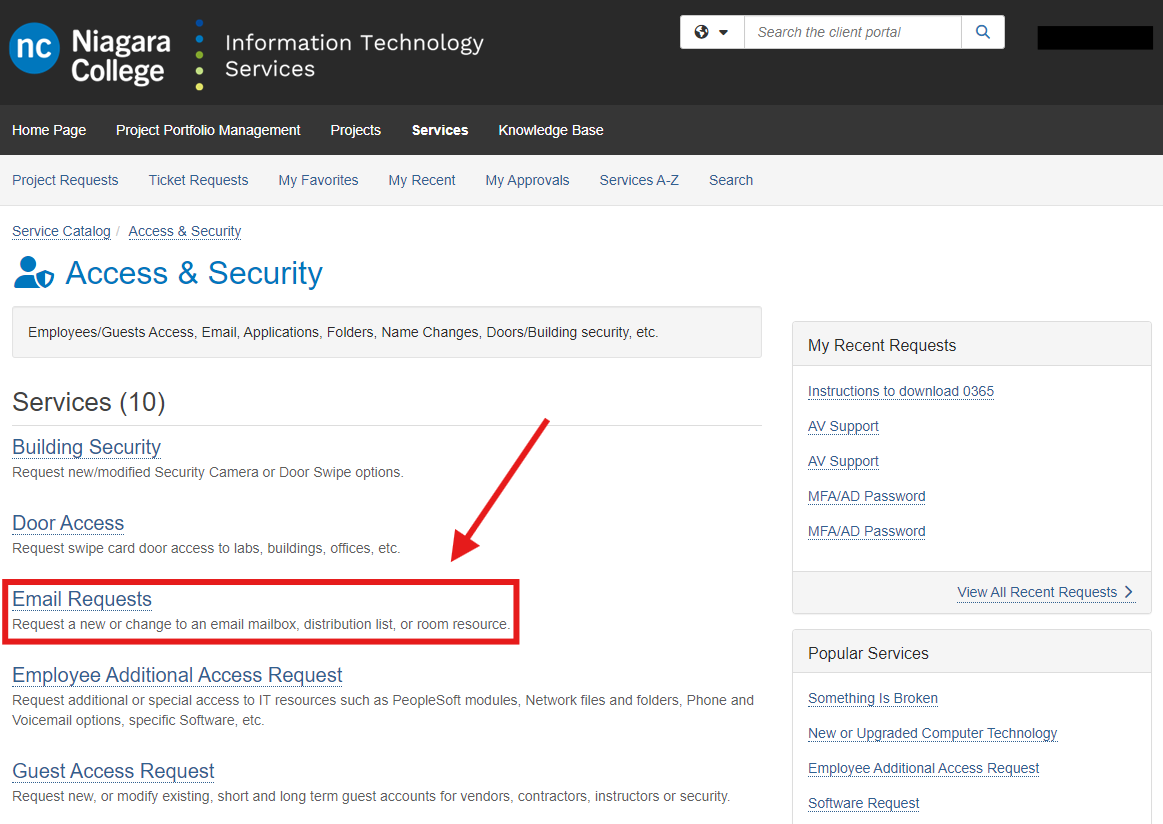
Task: Open the Door Access service
Action: 67,523
